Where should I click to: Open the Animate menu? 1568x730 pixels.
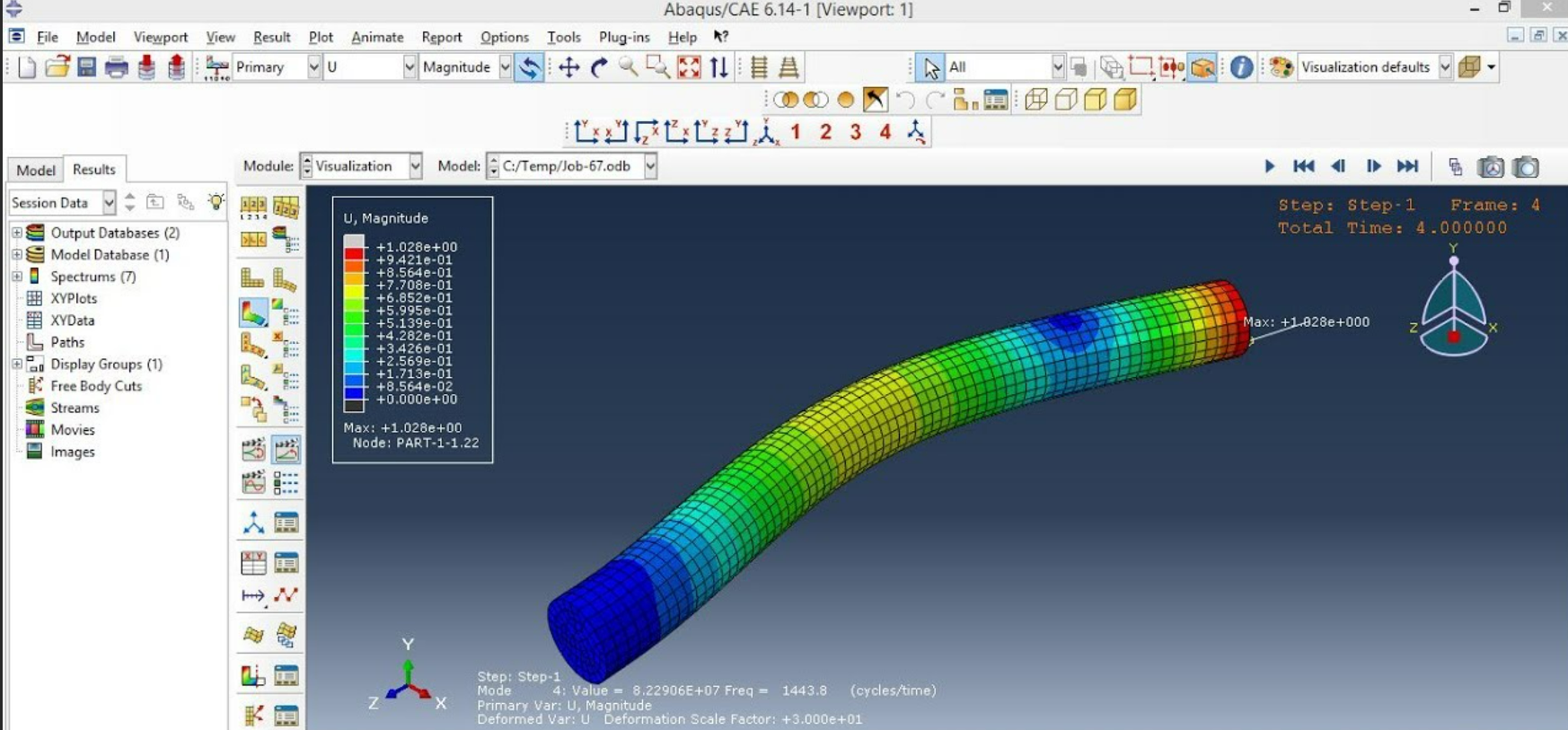pyautogui.click(x=377, y=37)
